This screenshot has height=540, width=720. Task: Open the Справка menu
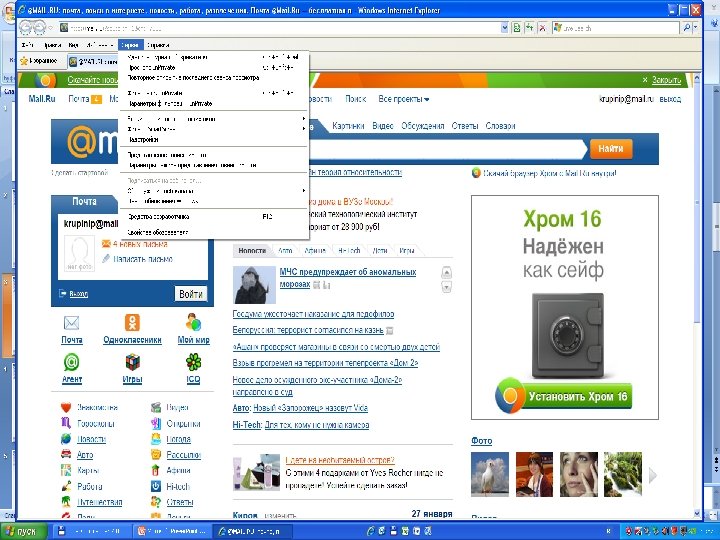(x=158, y=45)
